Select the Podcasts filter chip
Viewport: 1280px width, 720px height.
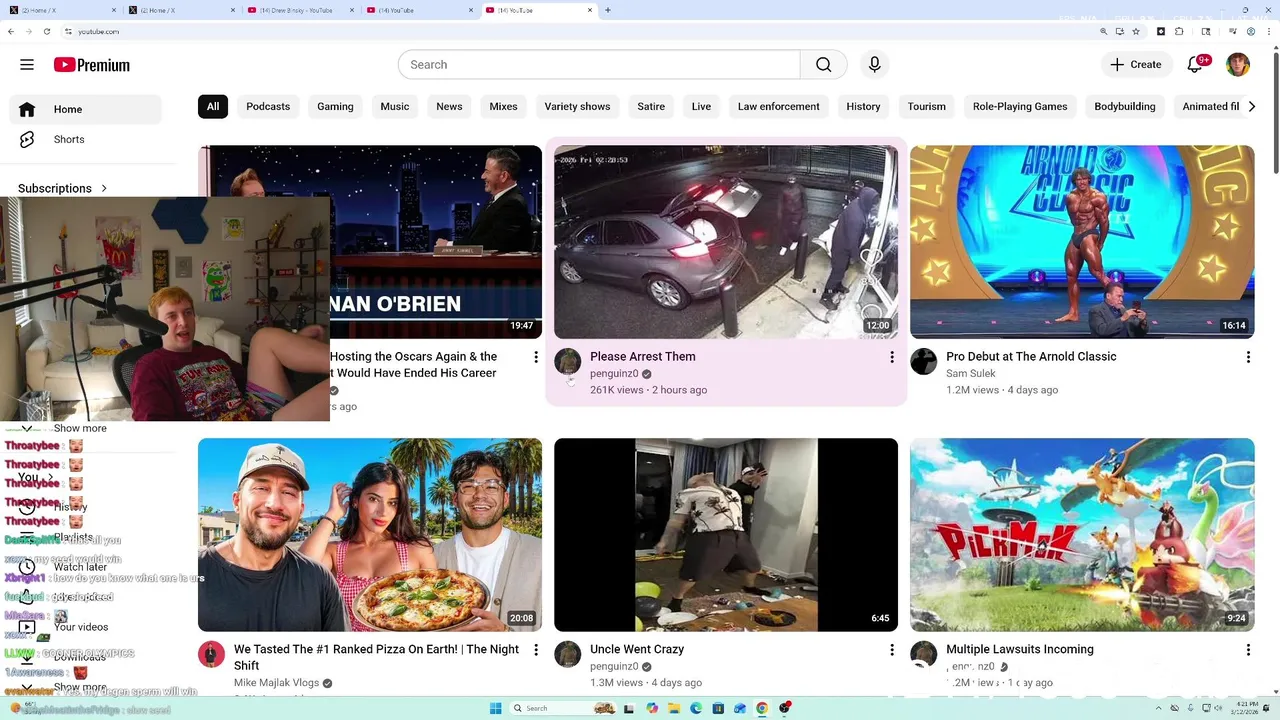click(x=268, y=106)
